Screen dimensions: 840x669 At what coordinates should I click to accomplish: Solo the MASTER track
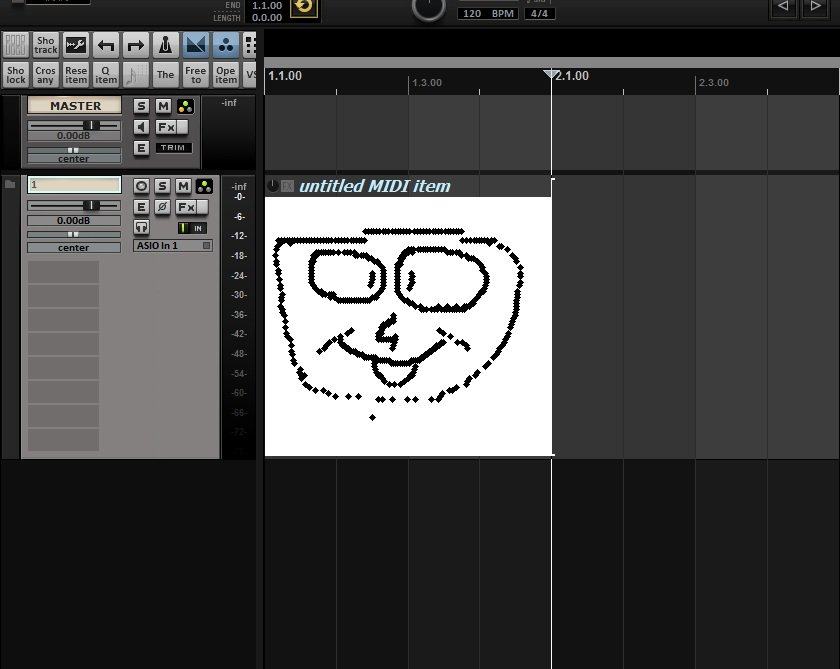141,106
